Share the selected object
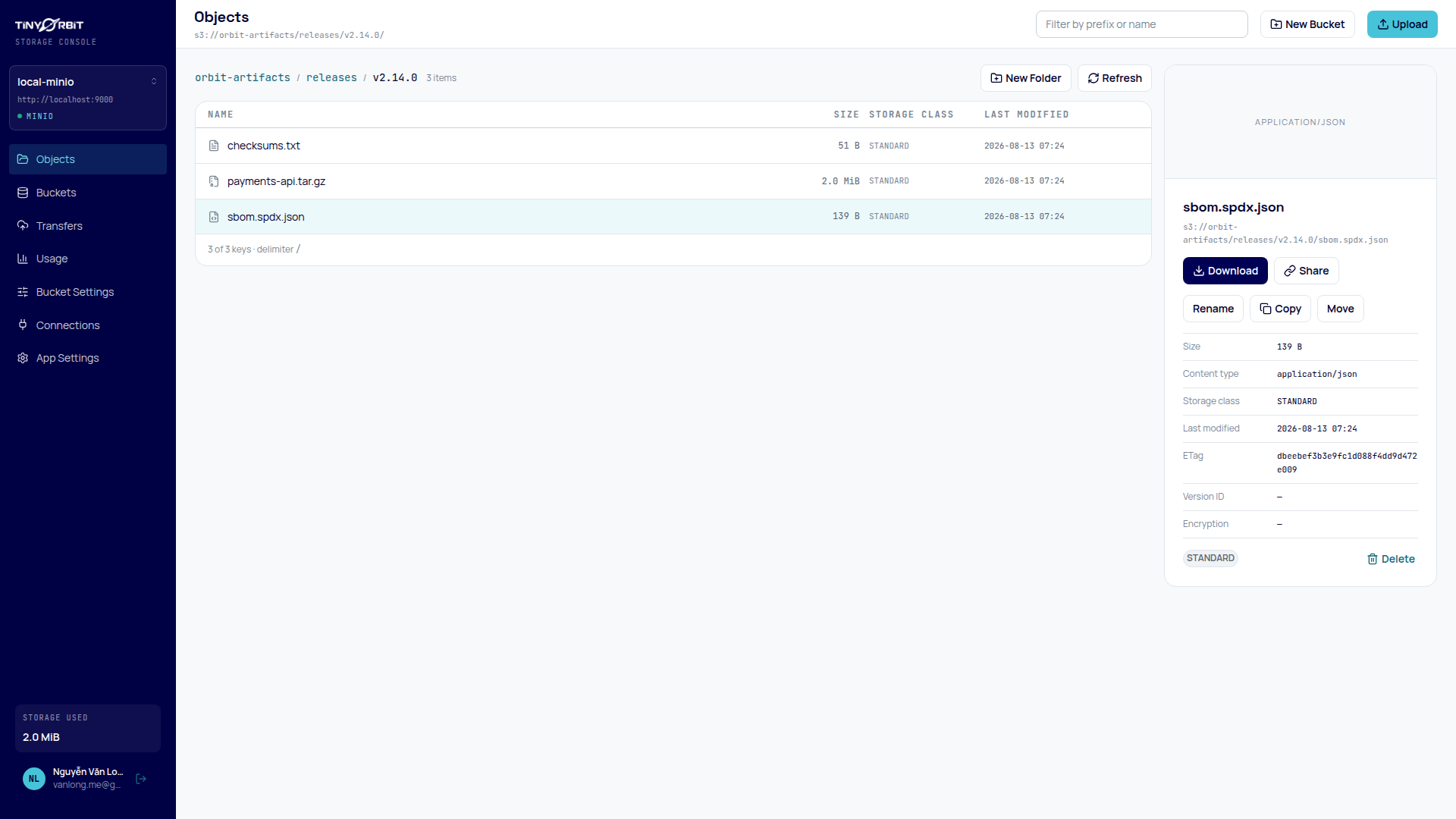1456x819 pixels. point(1307,271)
